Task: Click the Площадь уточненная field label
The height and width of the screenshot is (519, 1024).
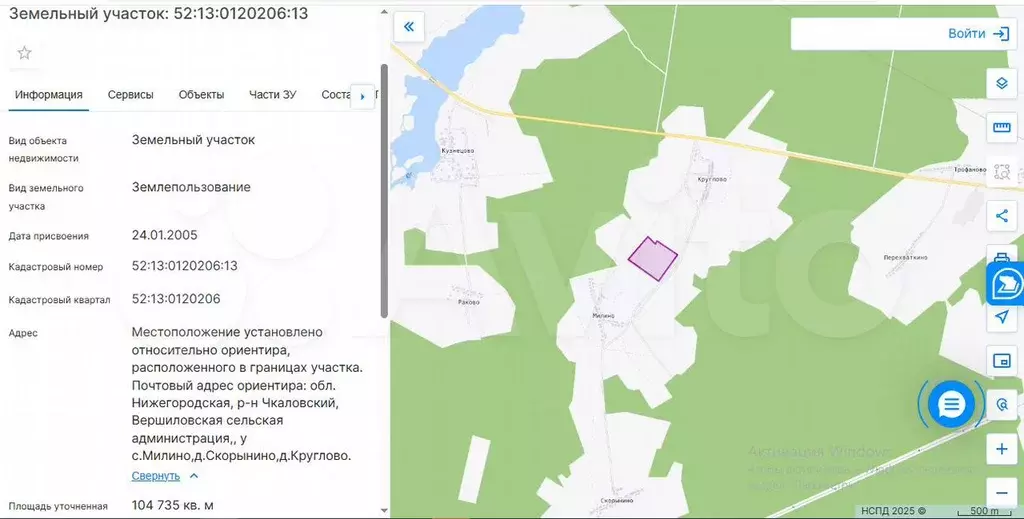Action: coord(58,506)
